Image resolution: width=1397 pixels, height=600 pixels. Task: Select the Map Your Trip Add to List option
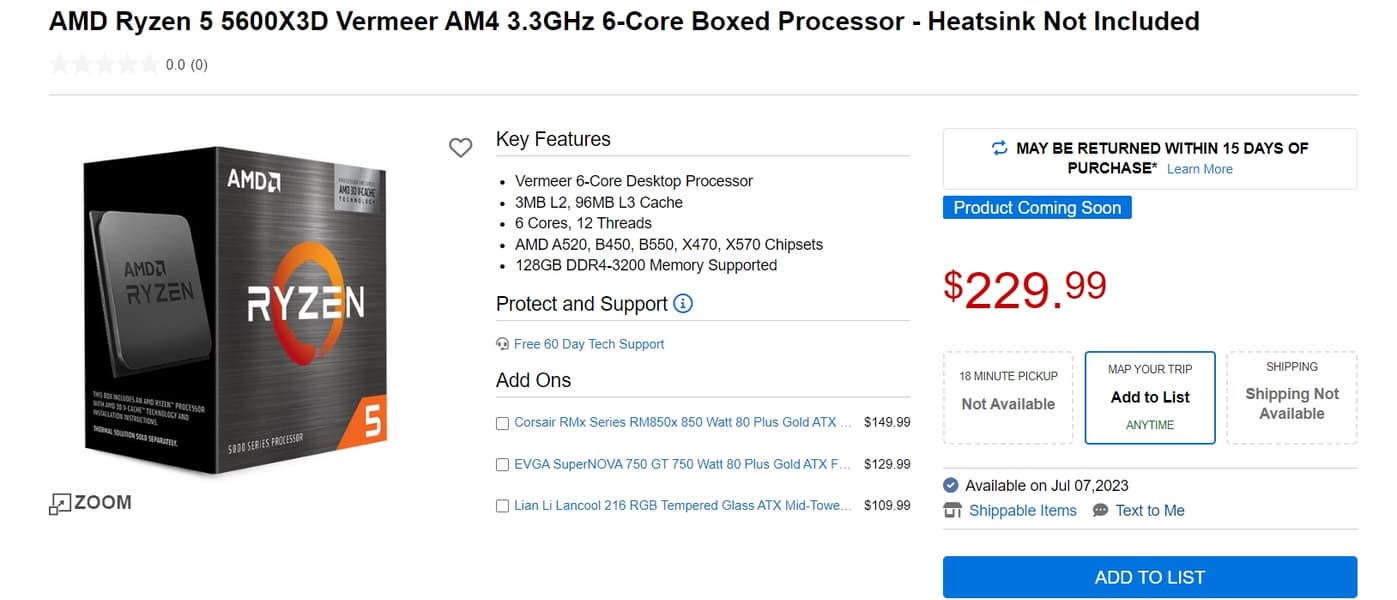1149,397
